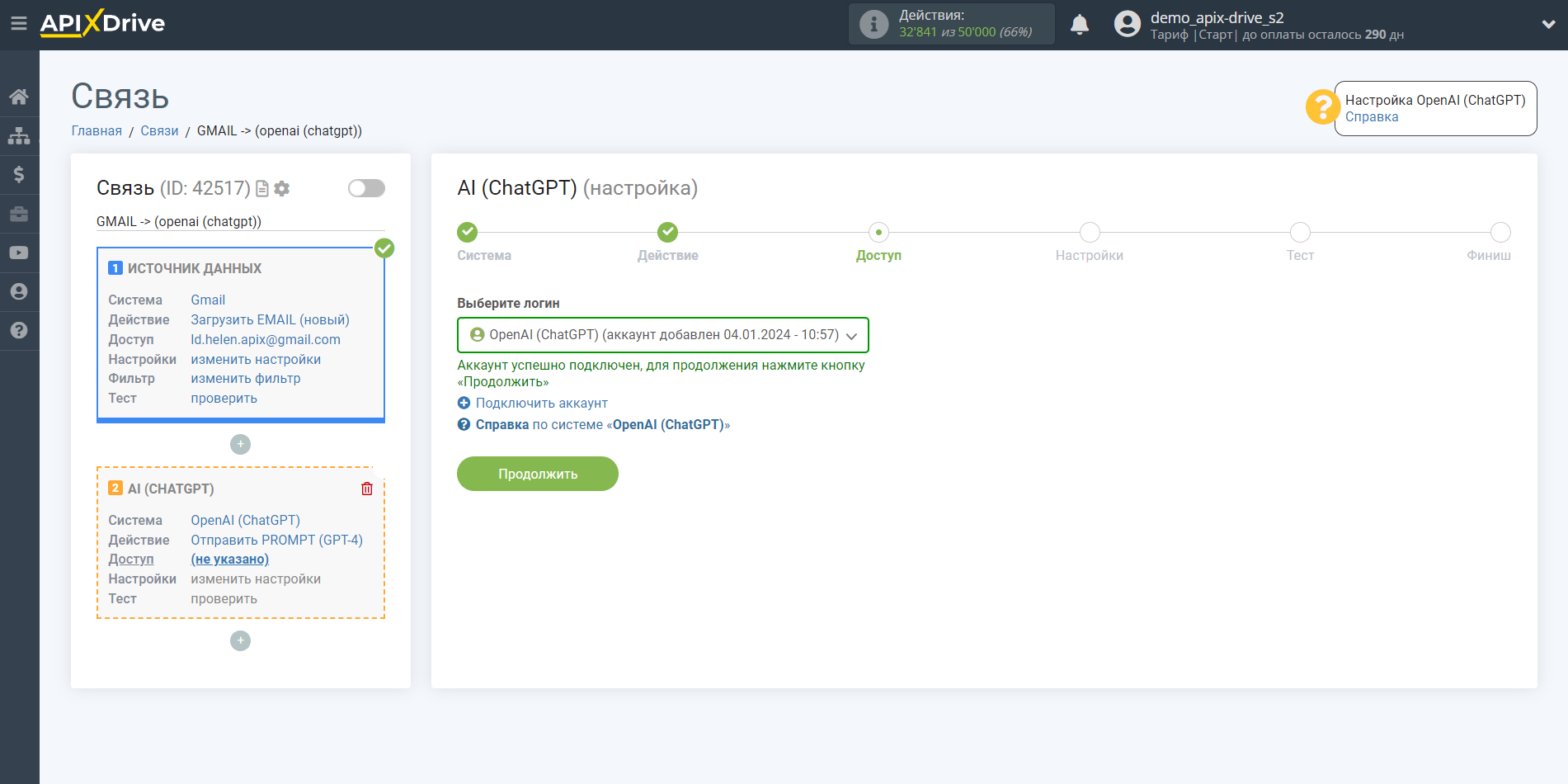Add a step after the data source
Viewport: 1568px width, 784px height.
tap(240, 444)
